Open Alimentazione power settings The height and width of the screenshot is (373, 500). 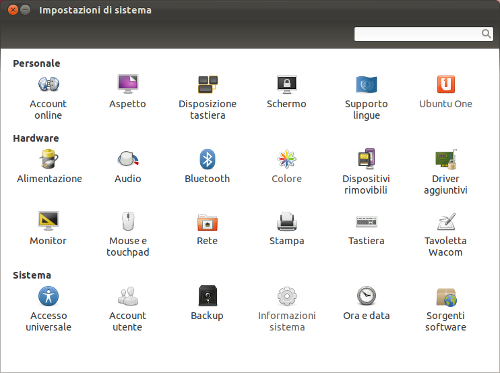tap(49, 166)
